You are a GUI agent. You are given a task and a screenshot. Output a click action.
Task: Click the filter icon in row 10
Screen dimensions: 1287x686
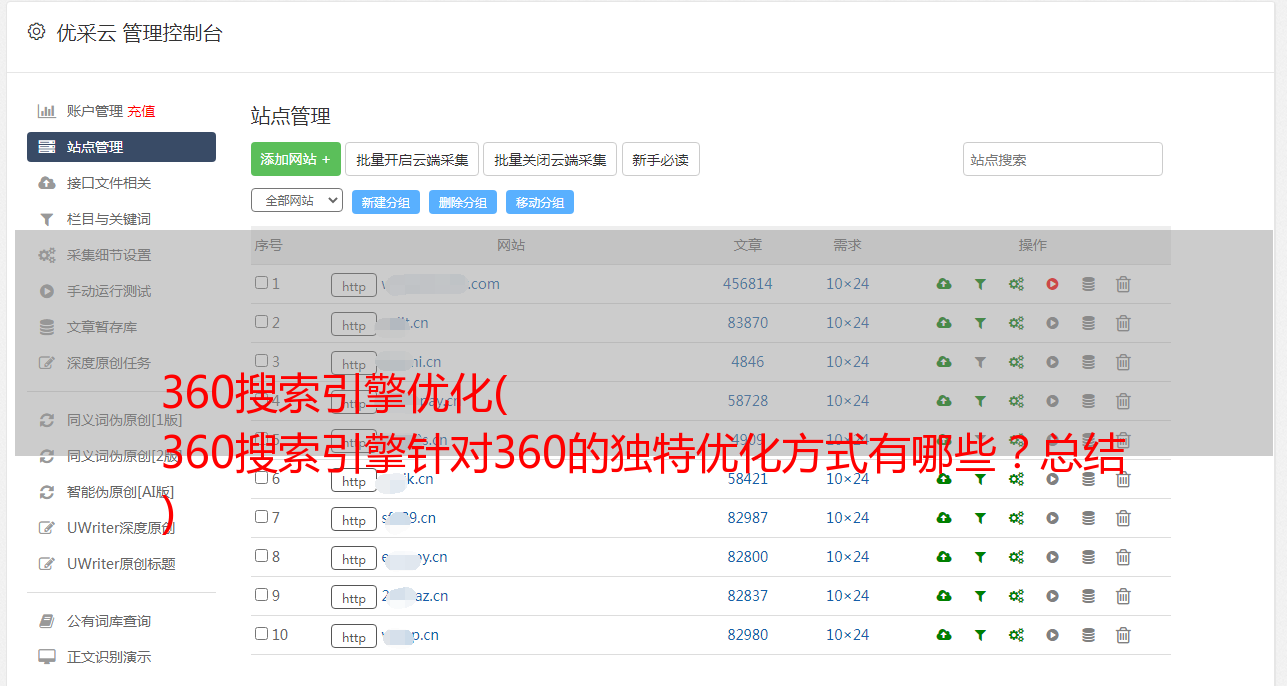coord(980,635)
